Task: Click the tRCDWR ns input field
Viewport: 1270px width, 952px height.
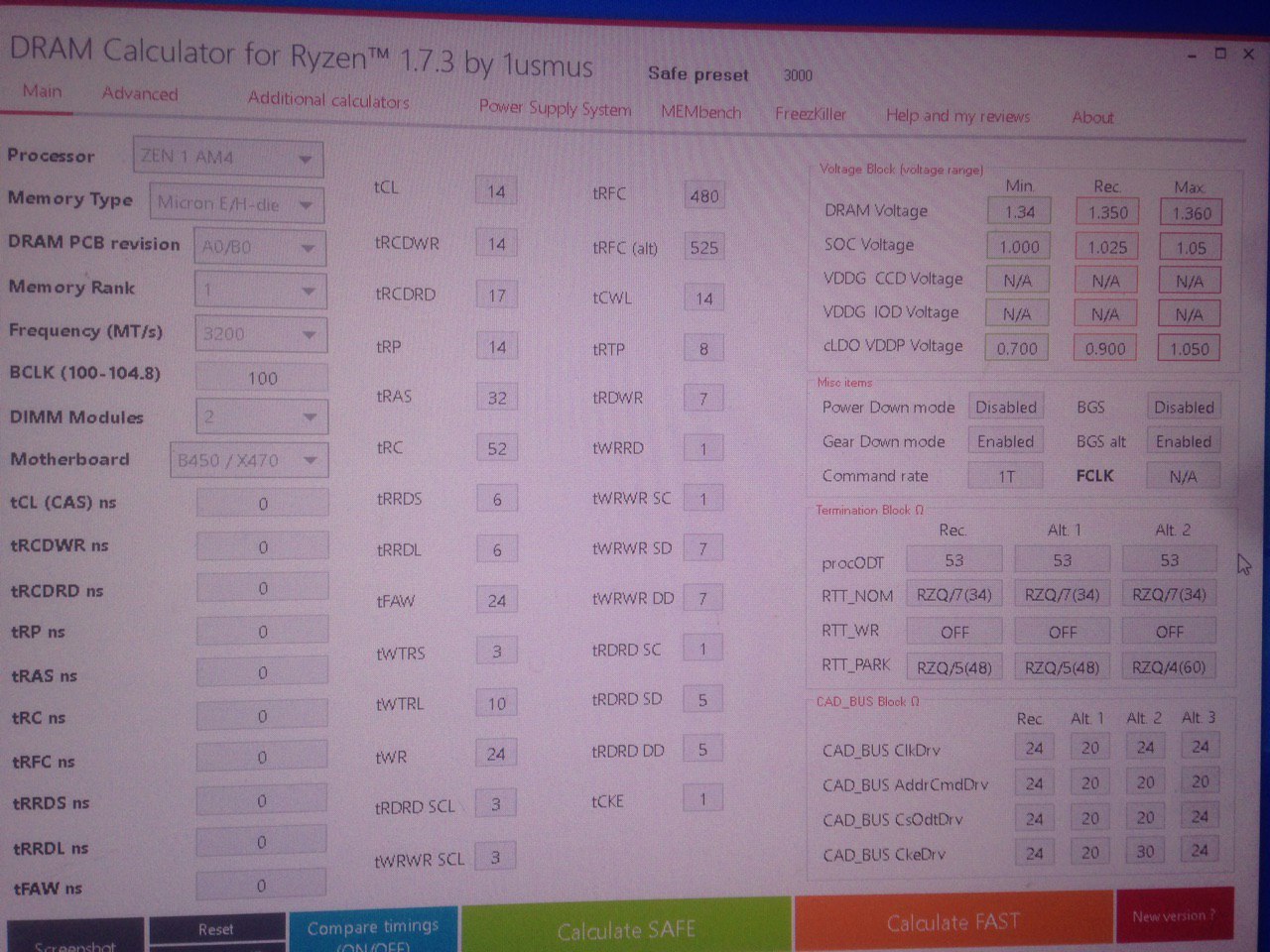Action: click(262, 546)
